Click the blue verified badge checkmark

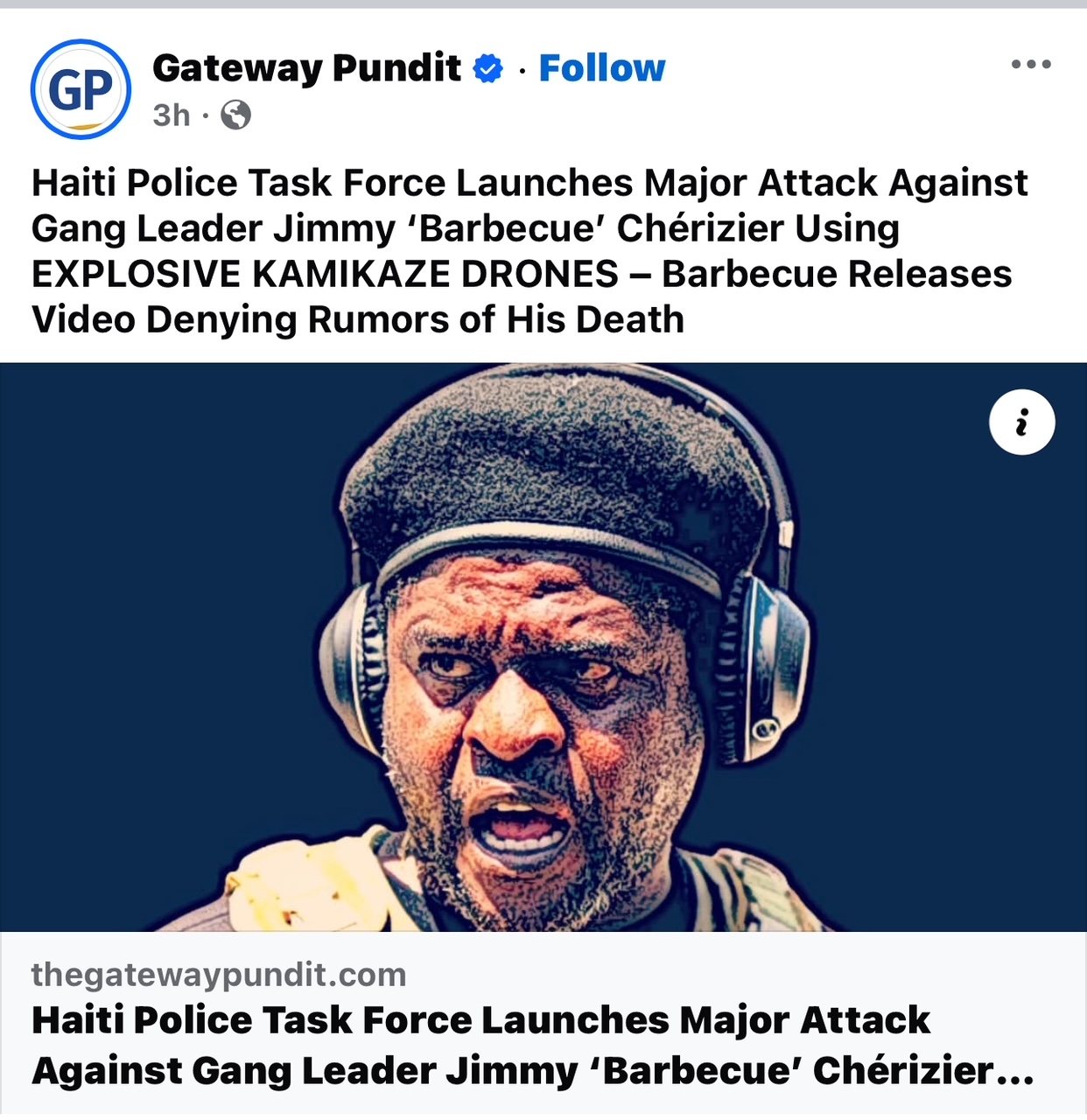pos(488,68)
